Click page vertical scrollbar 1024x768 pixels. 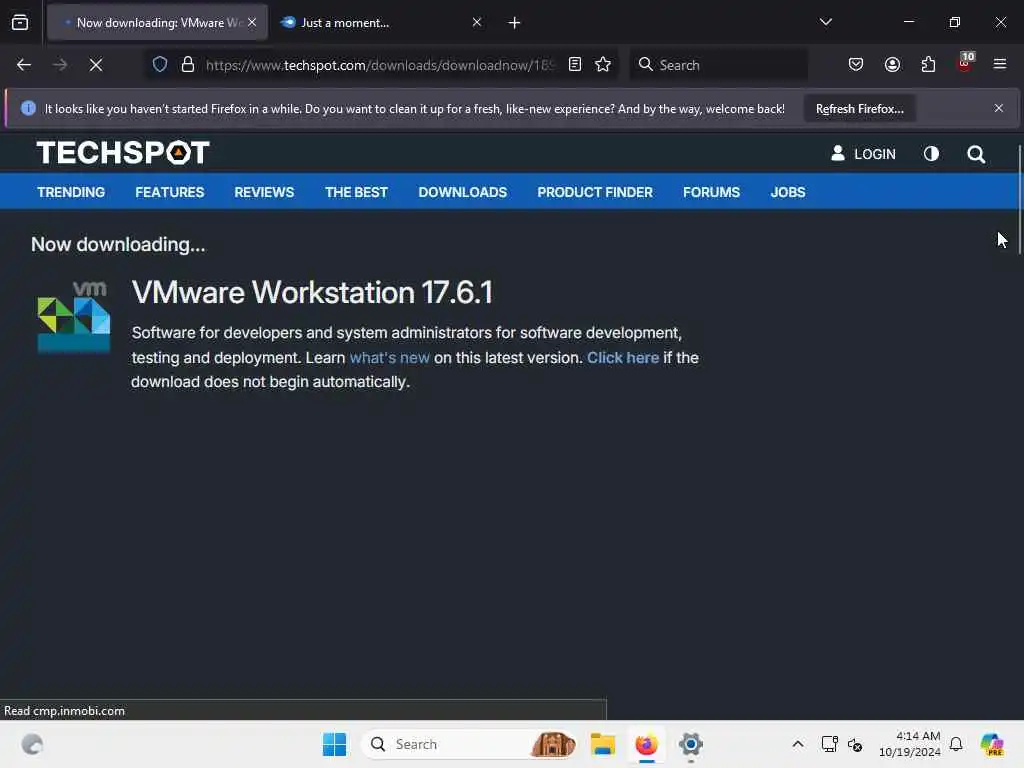[1019, 200]
